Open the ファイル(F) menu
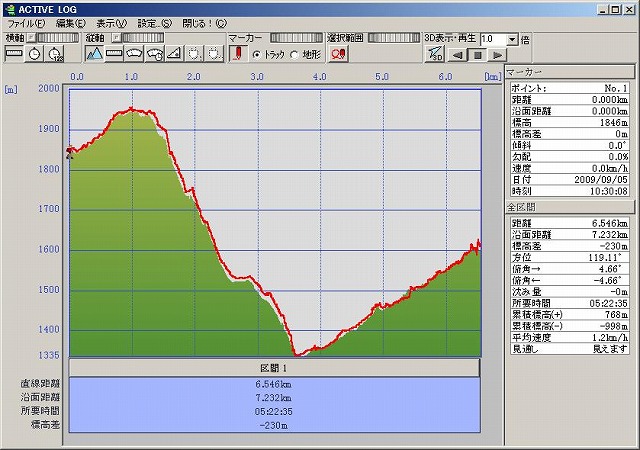Screen dimensions: 640x450 [27, 23]
